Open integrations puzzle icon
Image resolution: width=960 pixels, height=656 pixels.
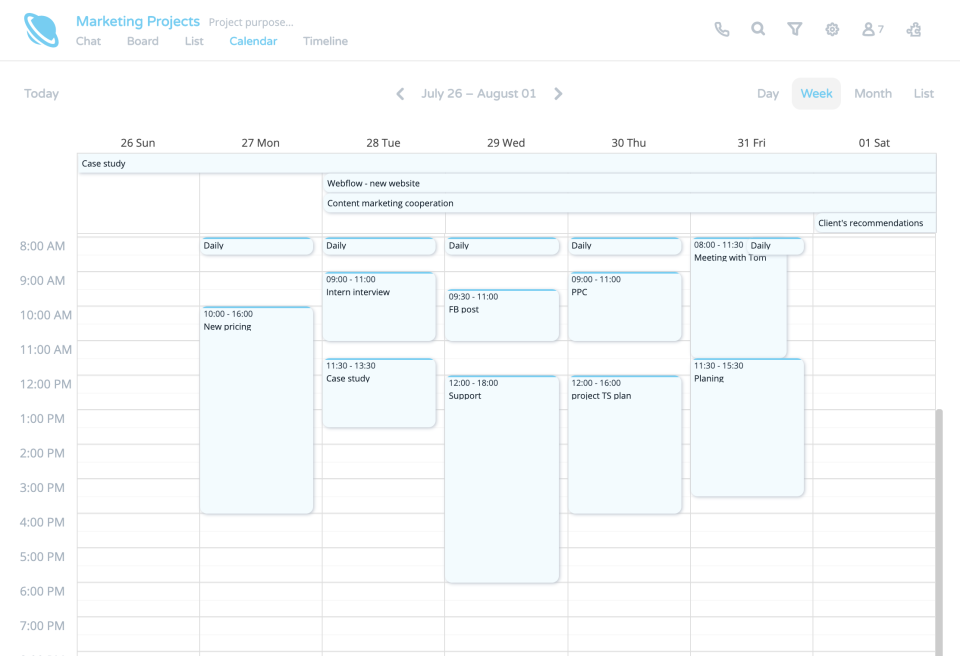pyautogui.click(x=914, y=29)
